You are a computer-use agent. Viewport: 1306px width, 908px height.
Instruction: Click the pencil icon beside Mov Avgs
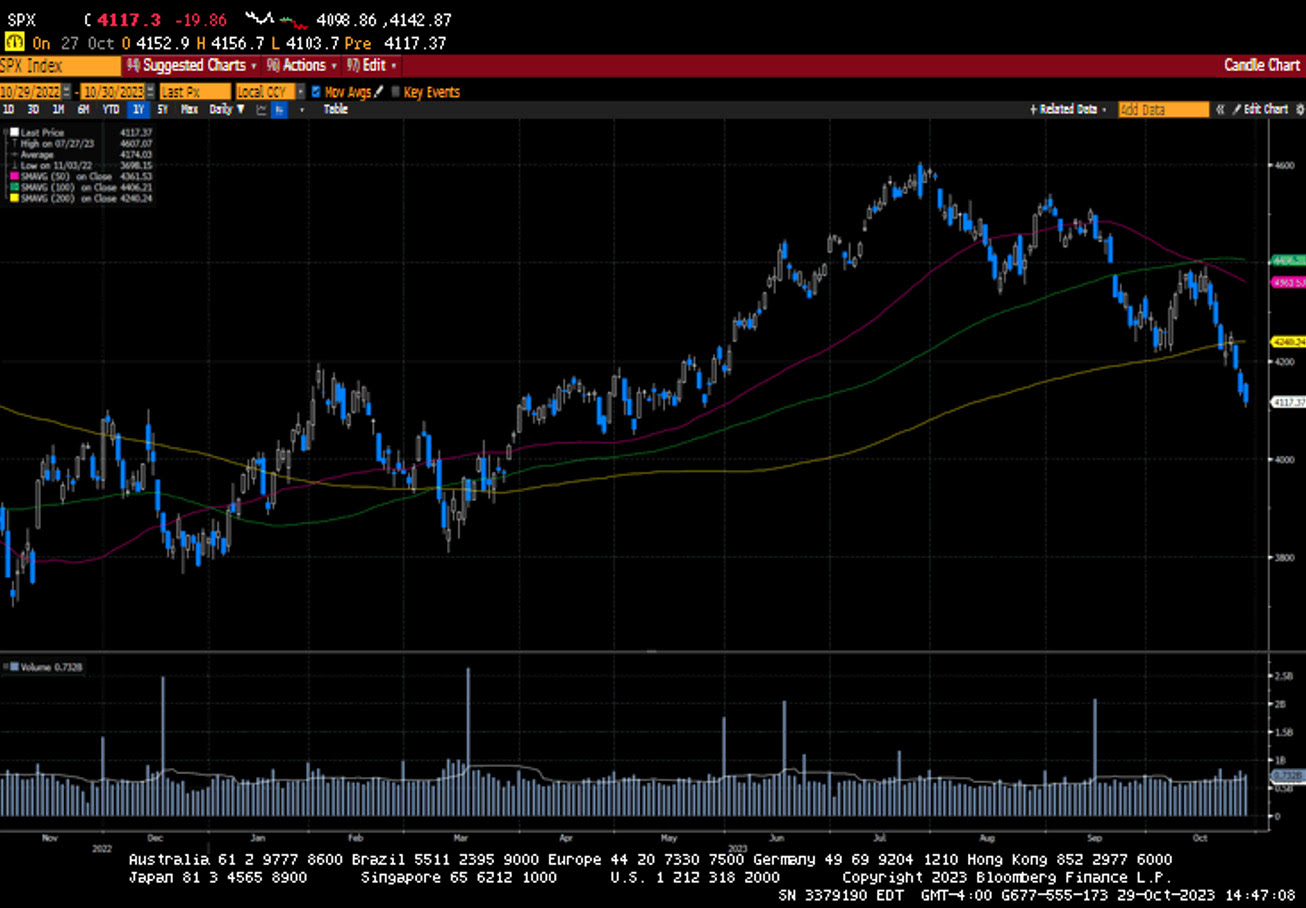pos(379,92)
